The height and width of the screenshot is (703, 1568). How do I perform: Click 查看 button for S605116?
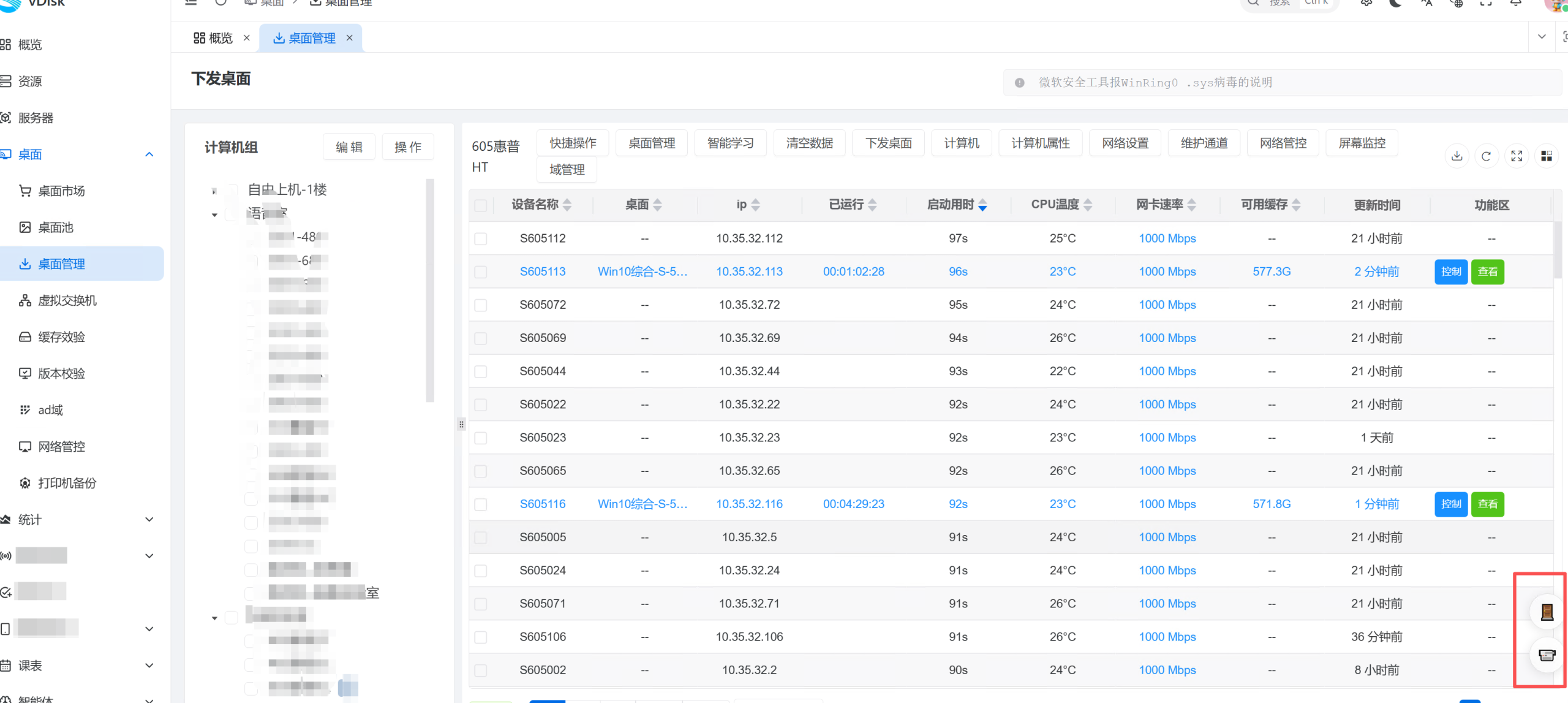coord(1487,504)
